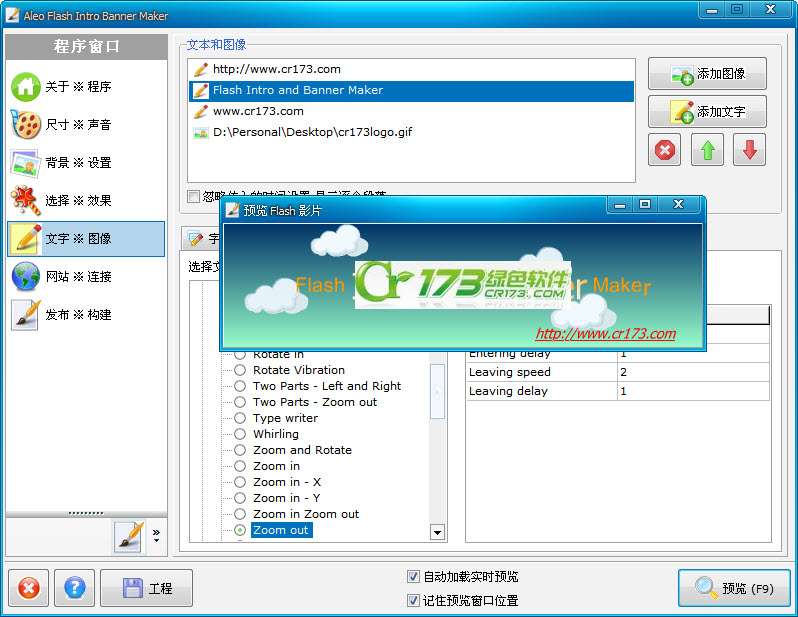Open the 背景 ※ 设置 section
The height and width of the screenshot is (617, 798).
pos(86,163)
